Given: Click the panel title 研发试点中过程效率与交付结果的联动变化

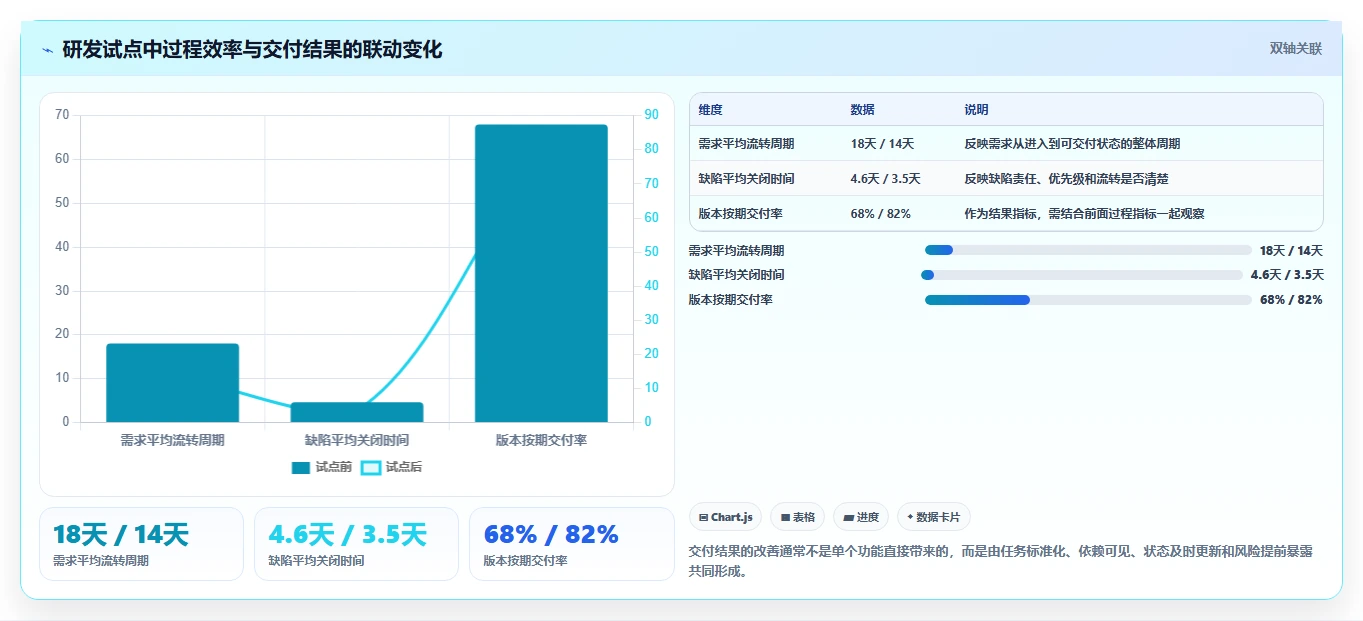Looking at the screenshot, I should click(x=252, y=50).
